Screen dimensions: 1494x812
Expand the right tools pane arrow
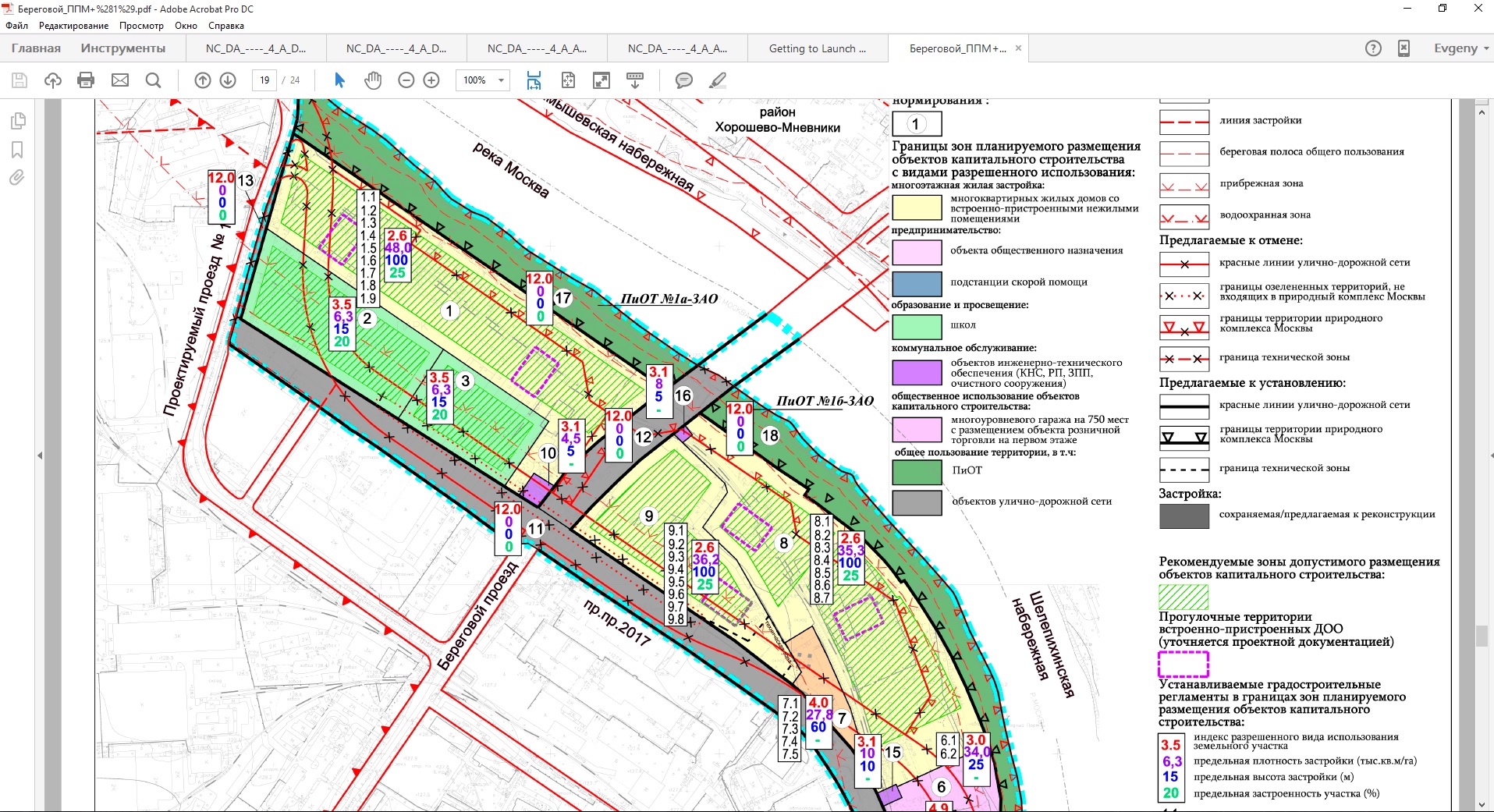point(1491,456)
